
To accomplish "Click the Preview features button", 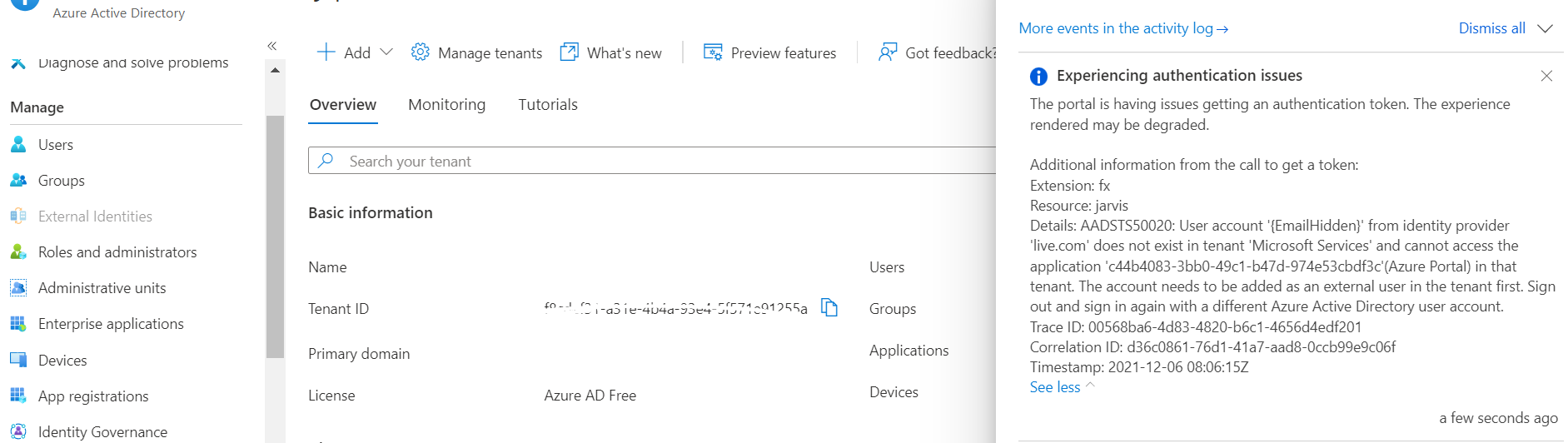I will click(770, 52).
